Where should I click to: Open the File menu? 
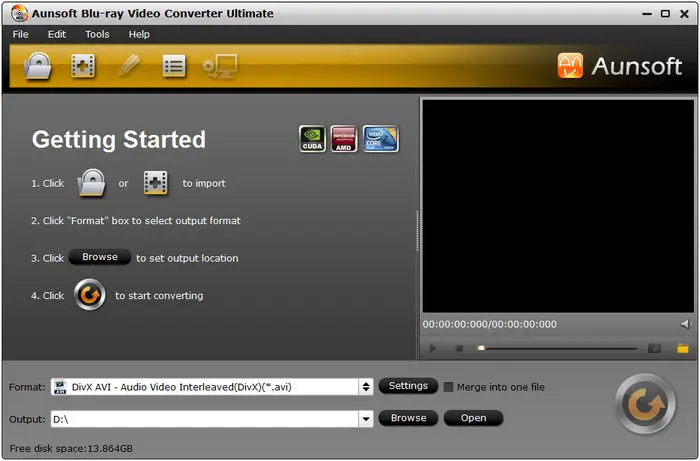(x=21, y=34)
